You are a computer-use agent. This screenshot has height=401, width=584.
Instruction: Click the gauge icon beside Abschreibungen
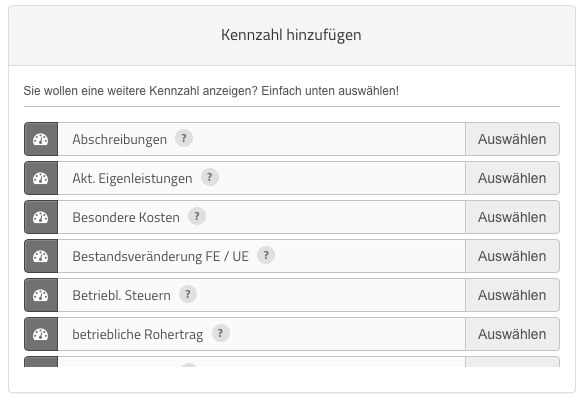(41, 139)
